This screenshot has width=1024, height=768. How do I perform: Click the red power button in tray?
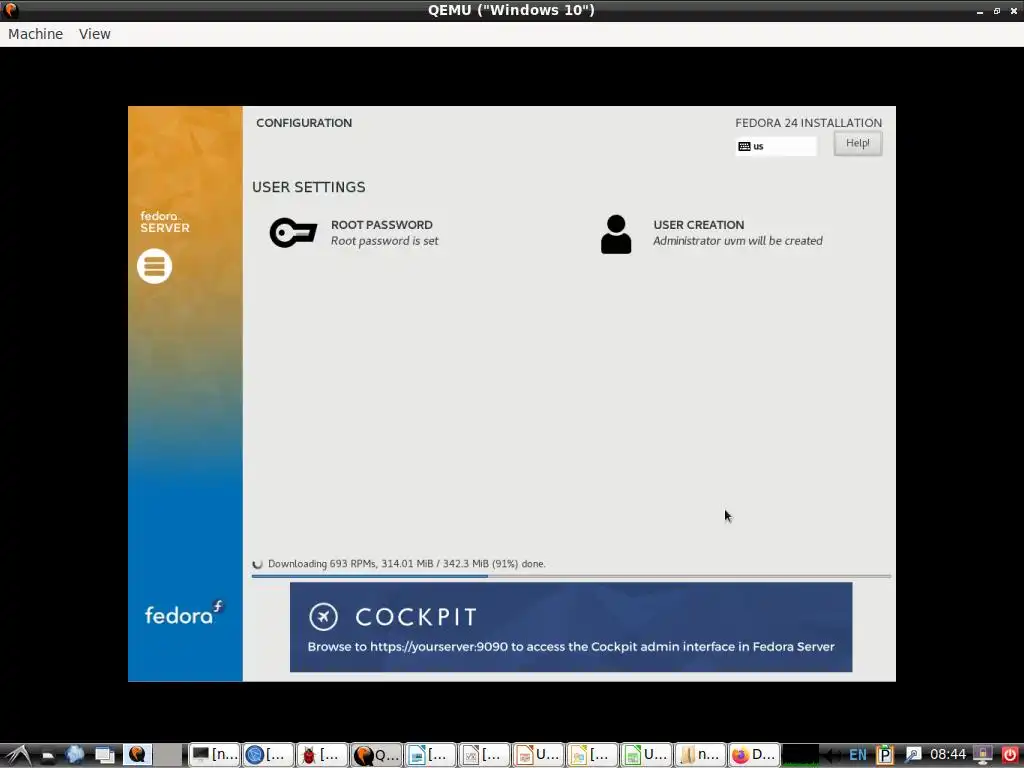coord(1010,755)
